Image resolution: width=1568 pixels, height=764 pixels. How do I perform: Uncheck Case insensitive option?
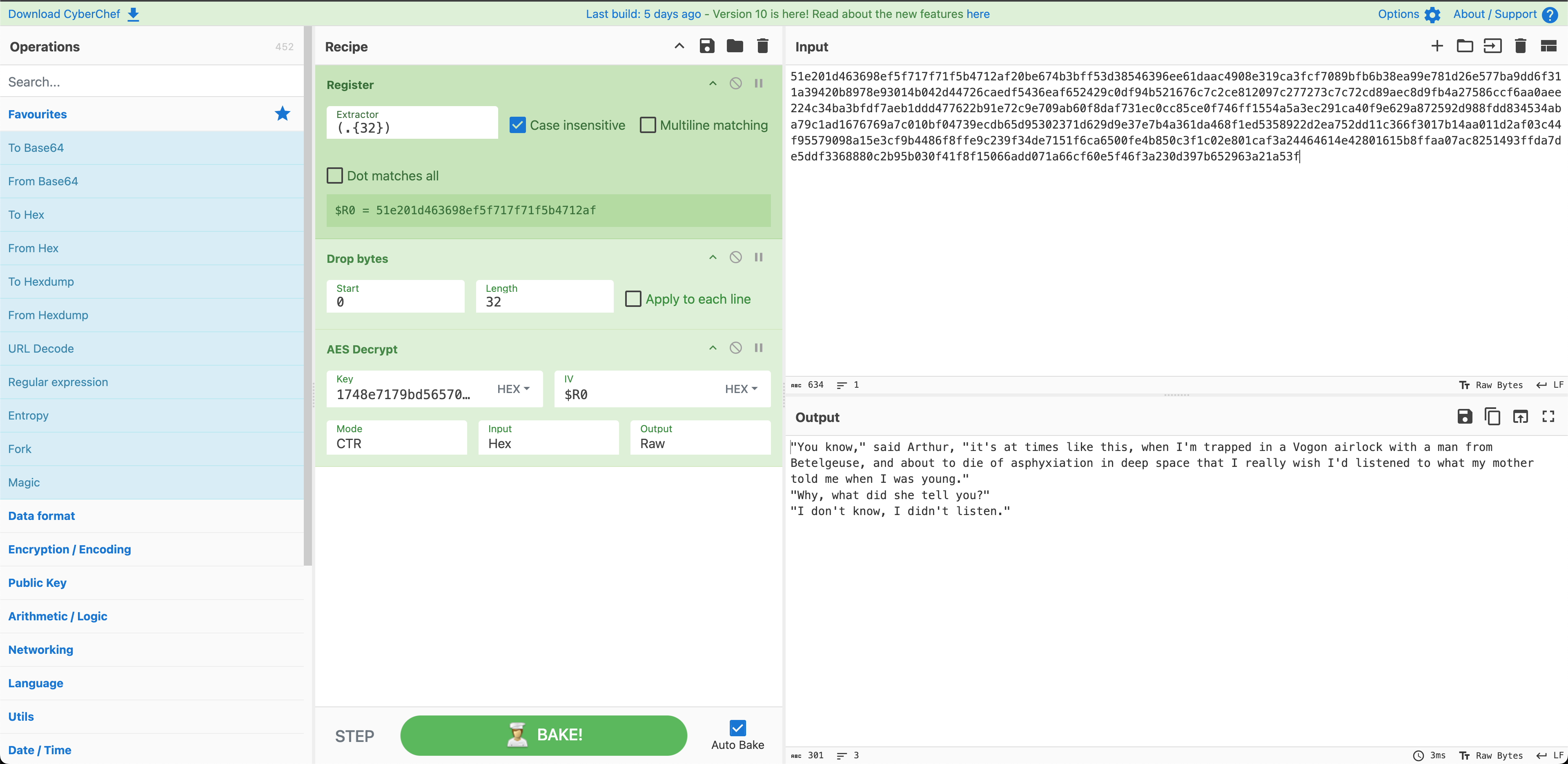517,125
